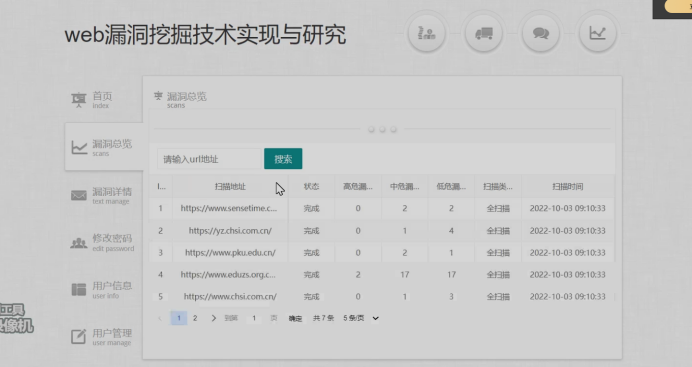Viewport: 692px width, 367px height.
Task: Click the 扫描类... column header
Action: click(x=498, y=187)
